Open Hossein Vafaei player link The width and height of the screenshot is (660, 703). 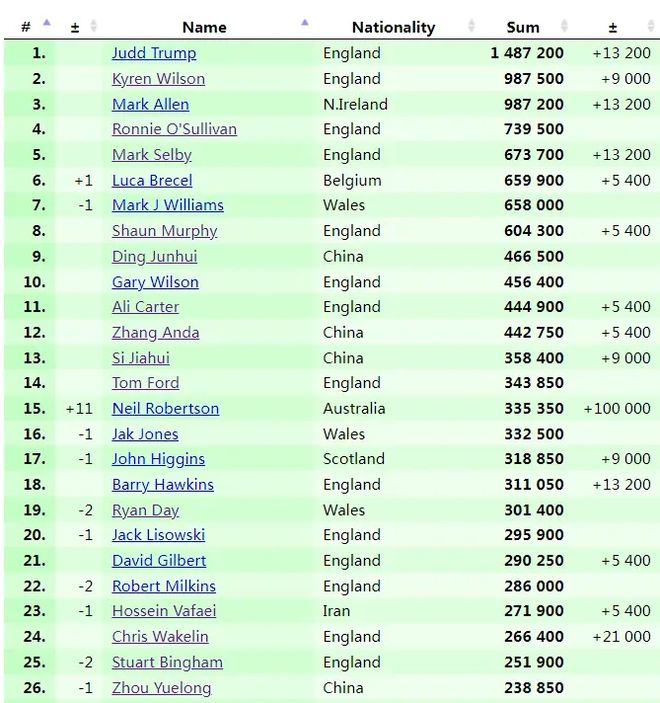(164, 611)
